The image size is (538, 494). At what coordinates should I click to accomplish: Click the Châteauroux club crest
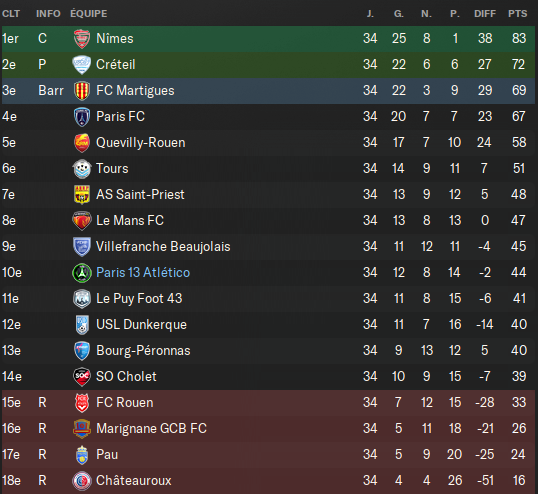(82, 481)
